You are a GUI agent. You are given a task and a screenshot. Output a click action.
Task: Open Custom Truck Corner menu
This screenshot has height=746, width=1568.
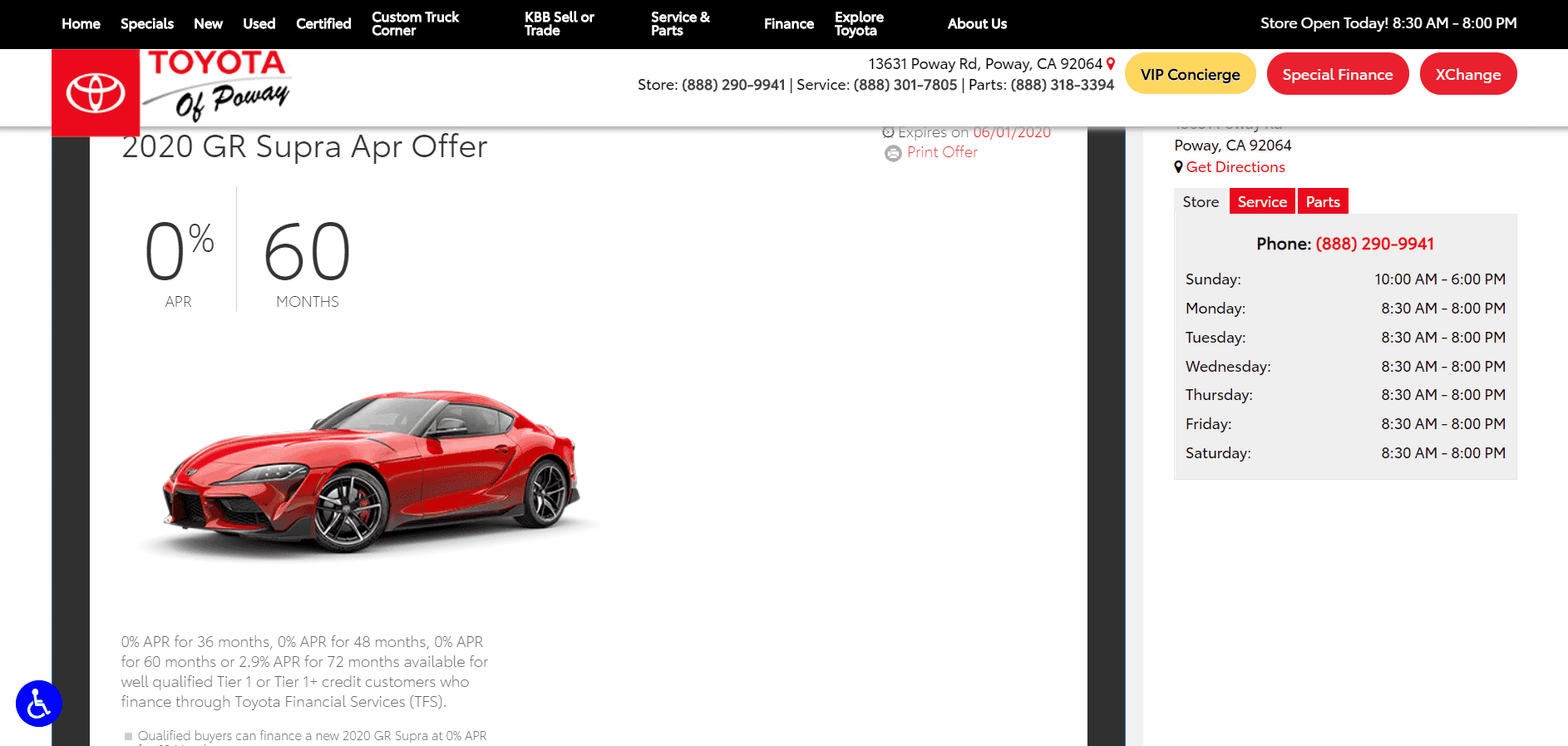(415, 24)
